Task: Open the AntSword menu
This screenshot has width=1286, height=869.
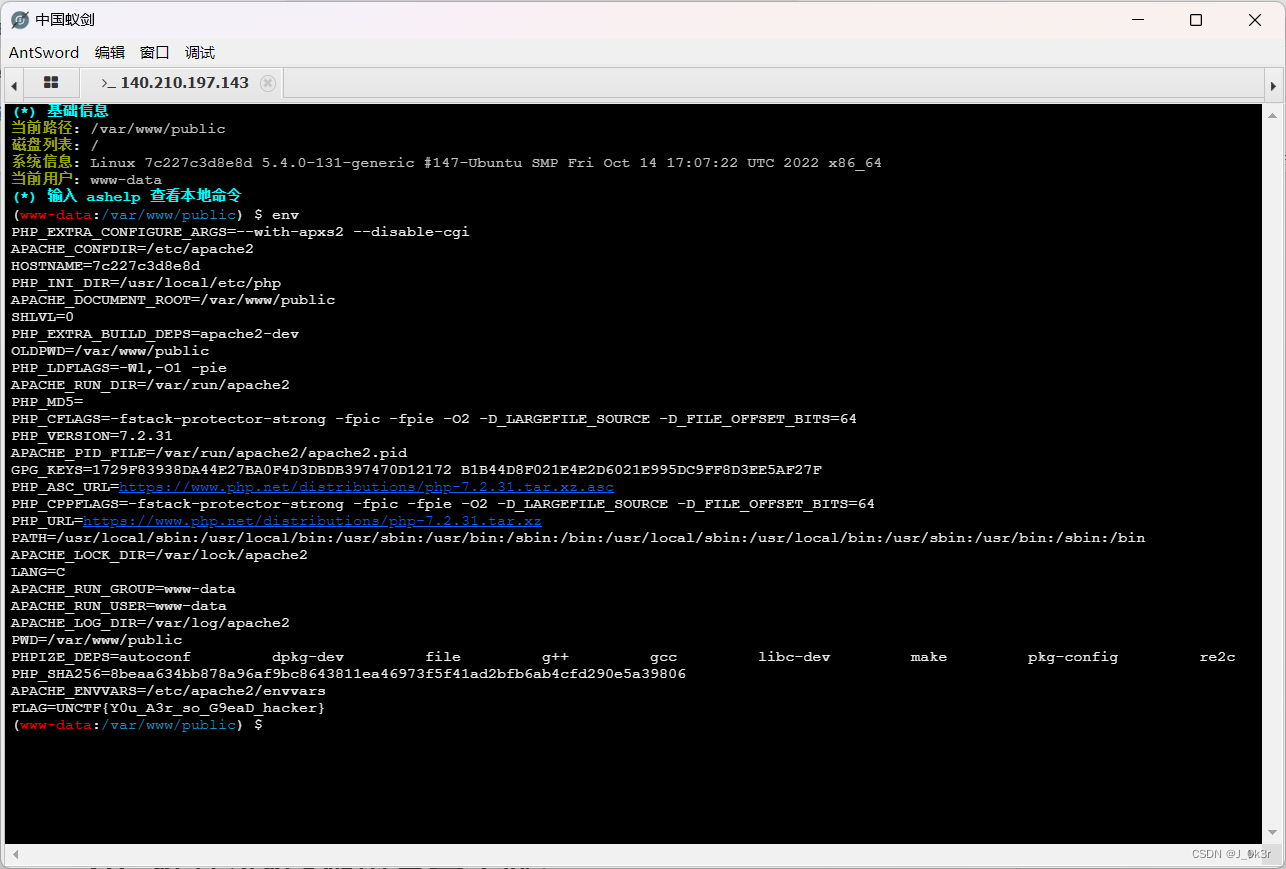Action: point(43,52)
